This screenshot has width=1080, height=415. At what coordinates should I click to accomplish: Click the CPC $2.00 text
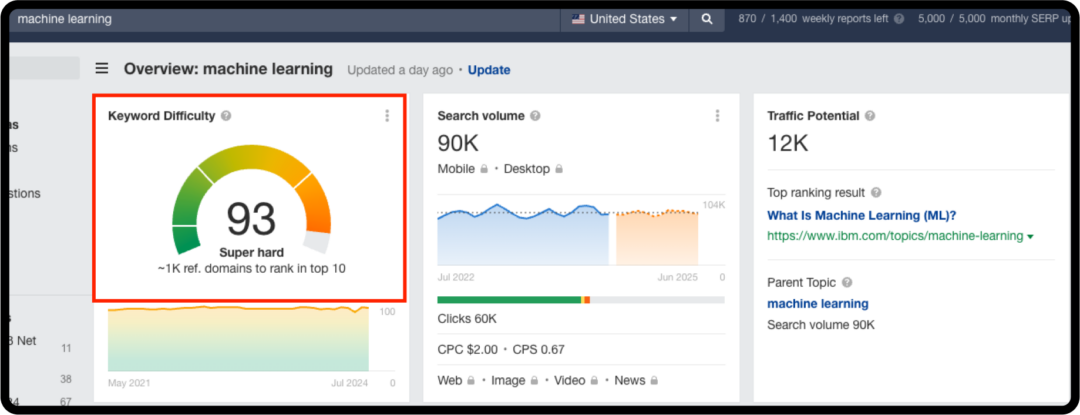468,350
